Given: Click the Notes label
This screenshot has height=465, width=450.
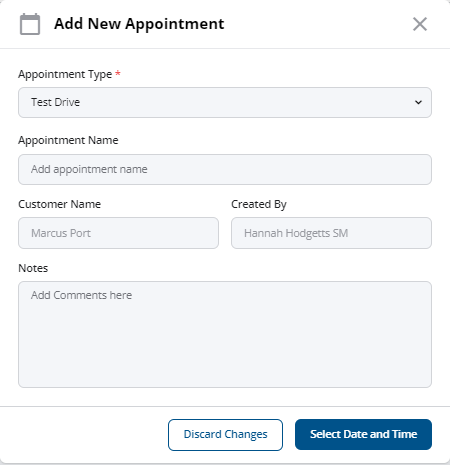Looking at the screenshot, I should point(33,268).
